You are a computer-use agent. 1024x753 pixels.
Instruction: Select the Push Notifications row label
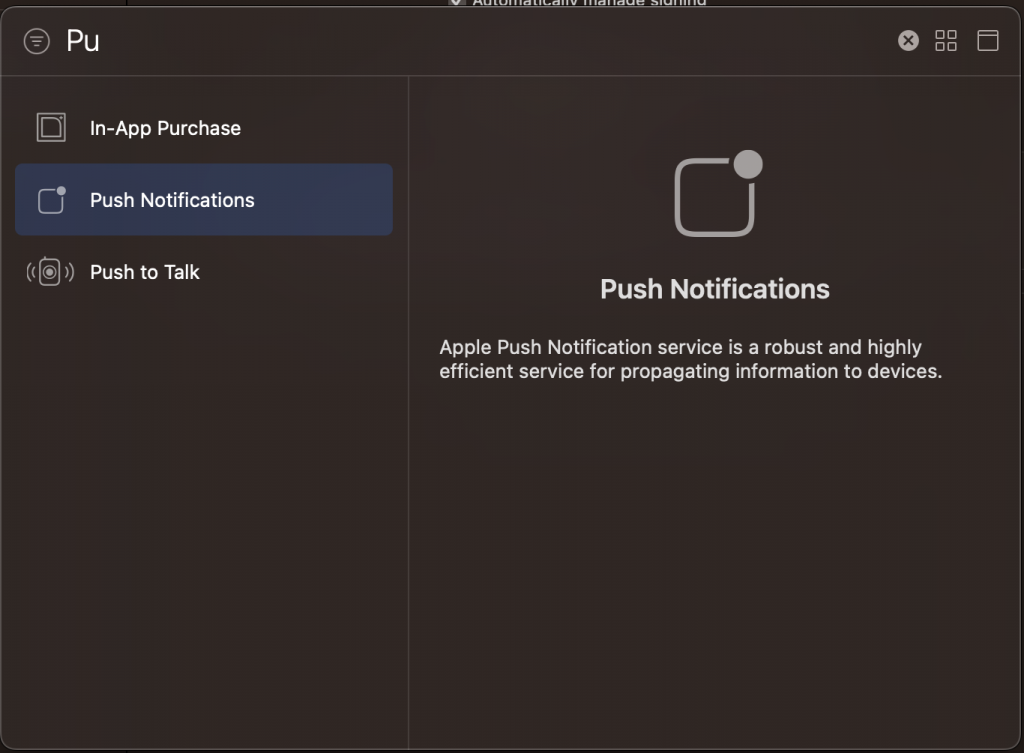[x=172, y=200]
